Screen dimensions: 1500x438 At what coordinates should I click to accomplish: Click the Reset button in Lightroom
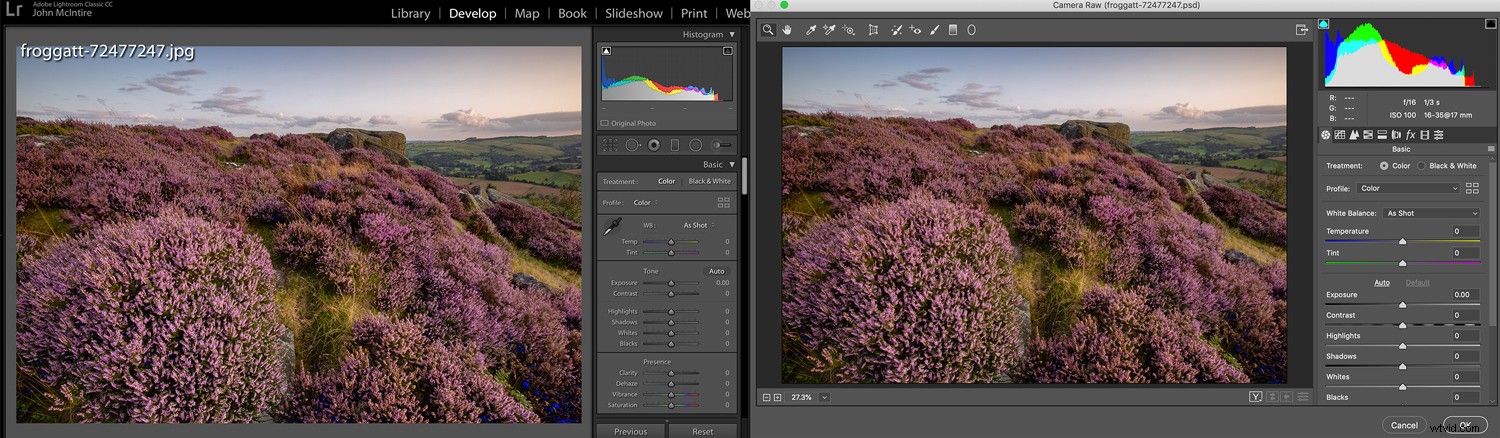(703, 431)
